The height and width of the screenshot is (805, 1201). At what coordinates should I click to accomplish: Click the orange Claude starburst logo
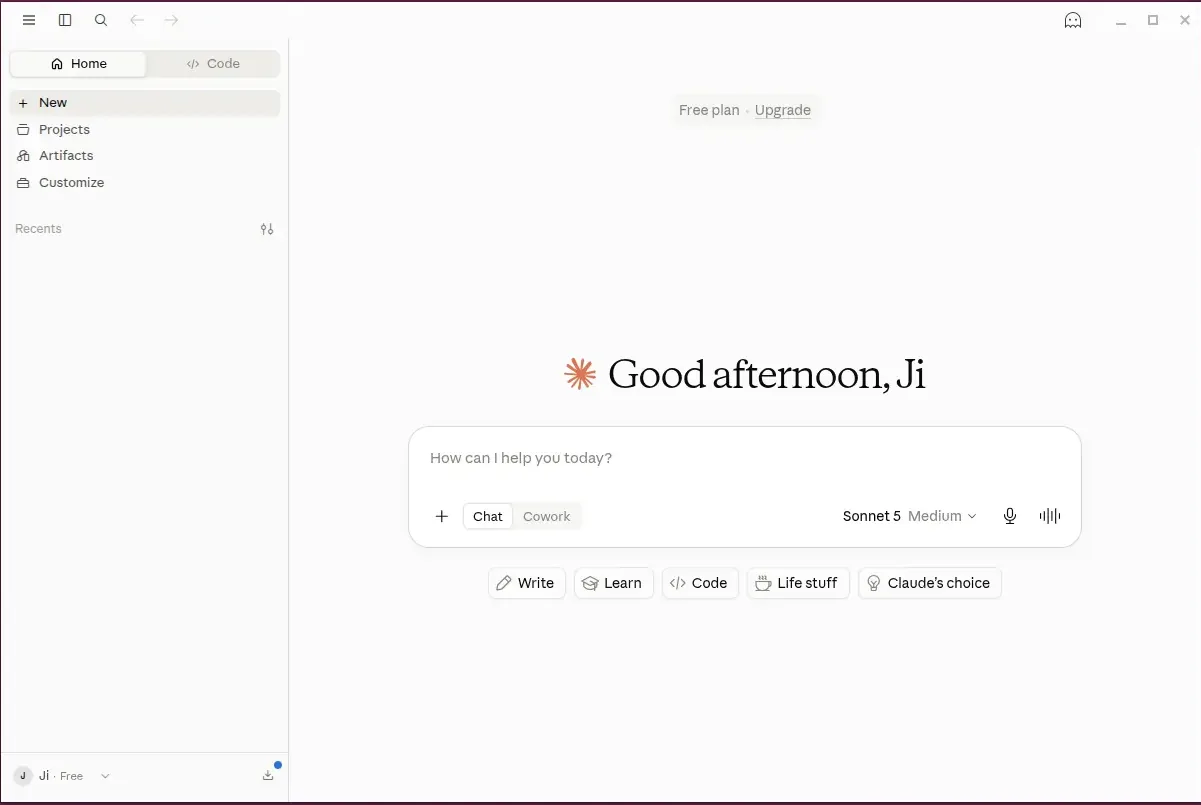(x=580, y=375)
